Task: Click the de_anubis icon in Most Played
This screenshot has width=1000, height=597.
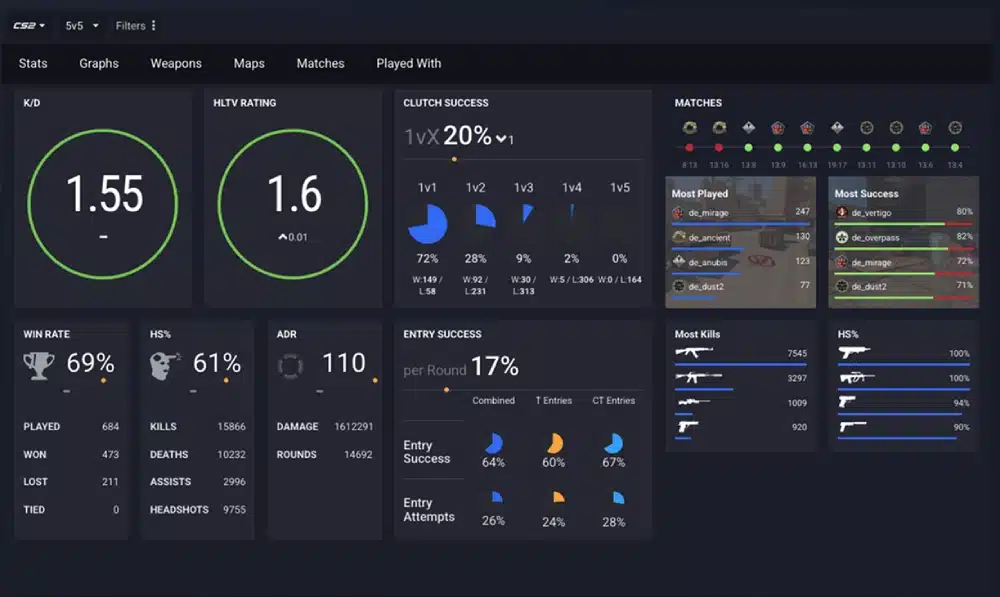Action: coord(679,262)
